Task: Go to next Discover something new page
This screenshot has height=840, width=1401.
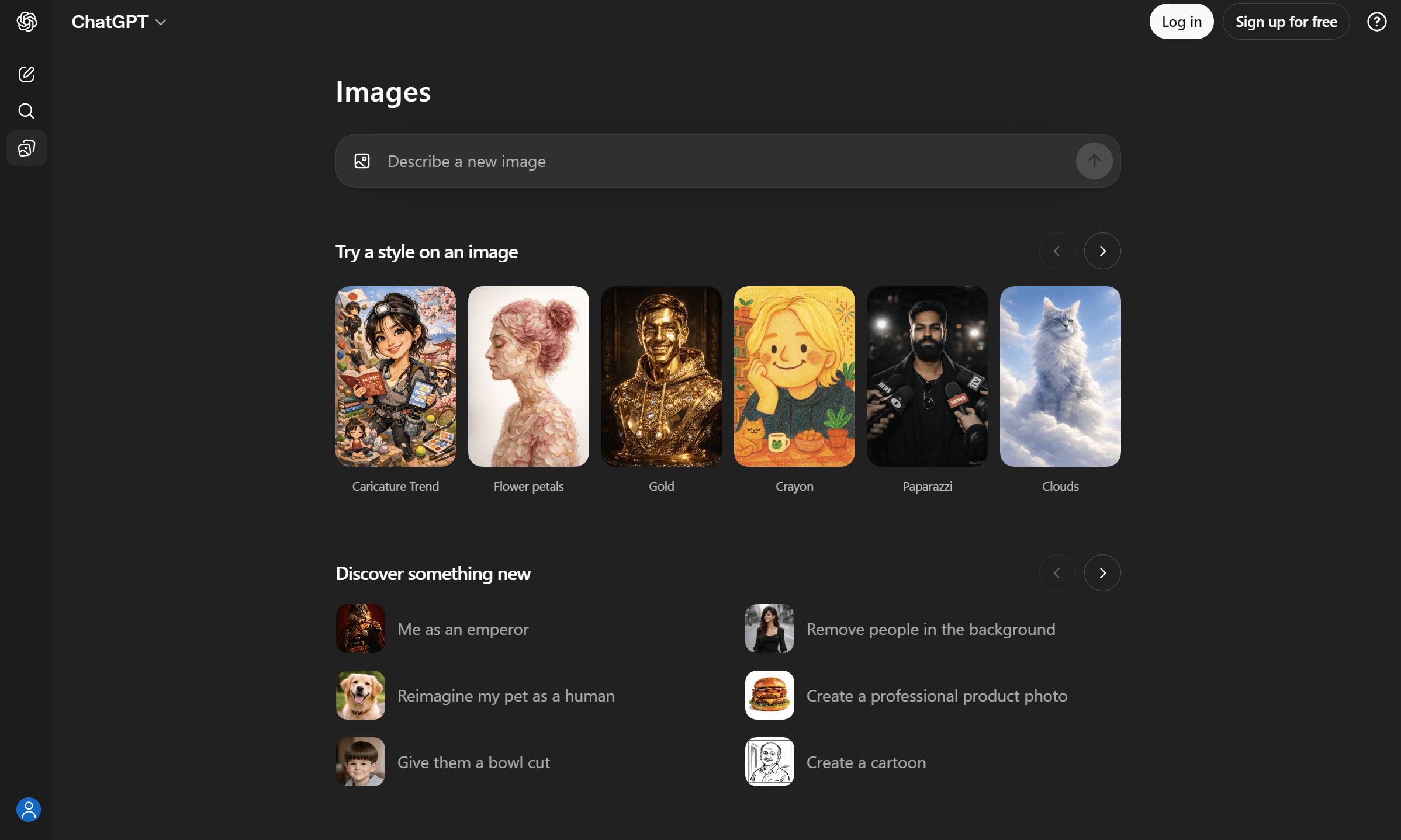Action: coord(1102,573)
